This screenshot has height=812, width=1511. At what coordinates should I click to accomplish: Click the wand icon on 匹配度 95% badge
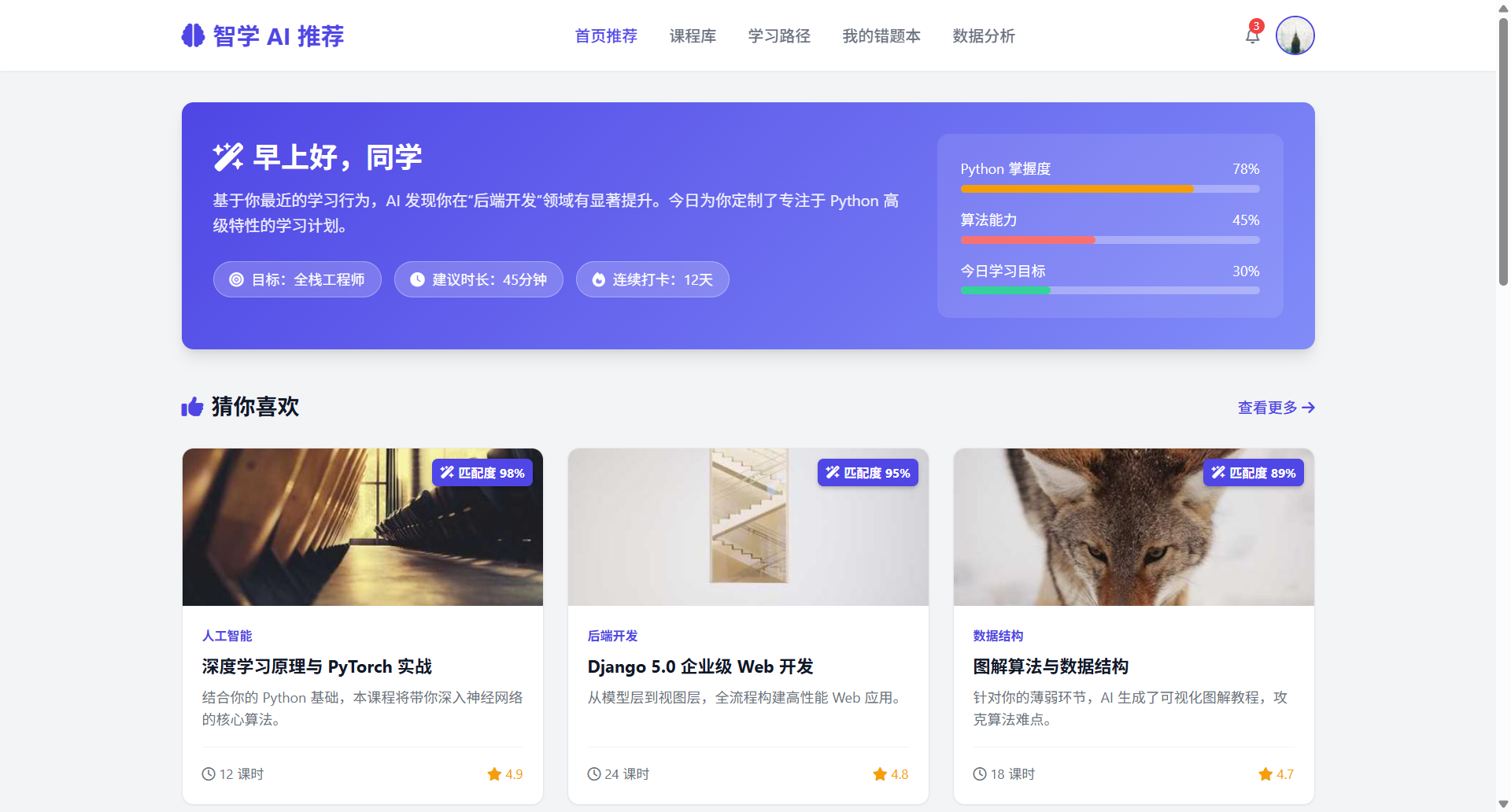[833, 472]
